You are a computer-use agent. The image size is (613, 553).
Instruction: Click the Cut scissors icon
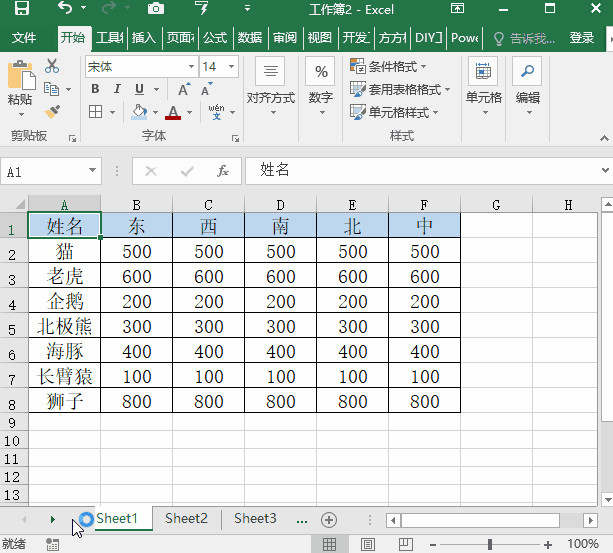(x=52, y=66)
